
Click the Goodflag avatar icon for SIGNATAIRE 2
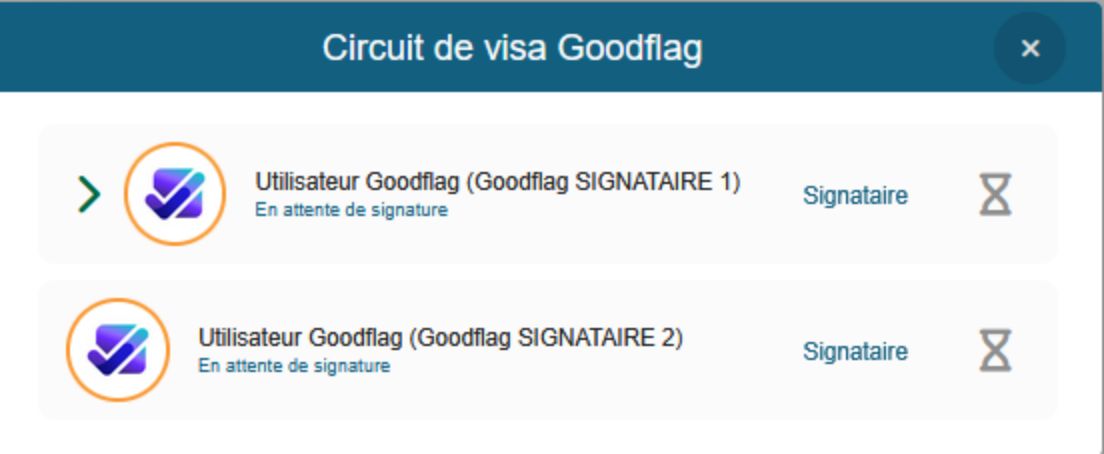[117, 350]
